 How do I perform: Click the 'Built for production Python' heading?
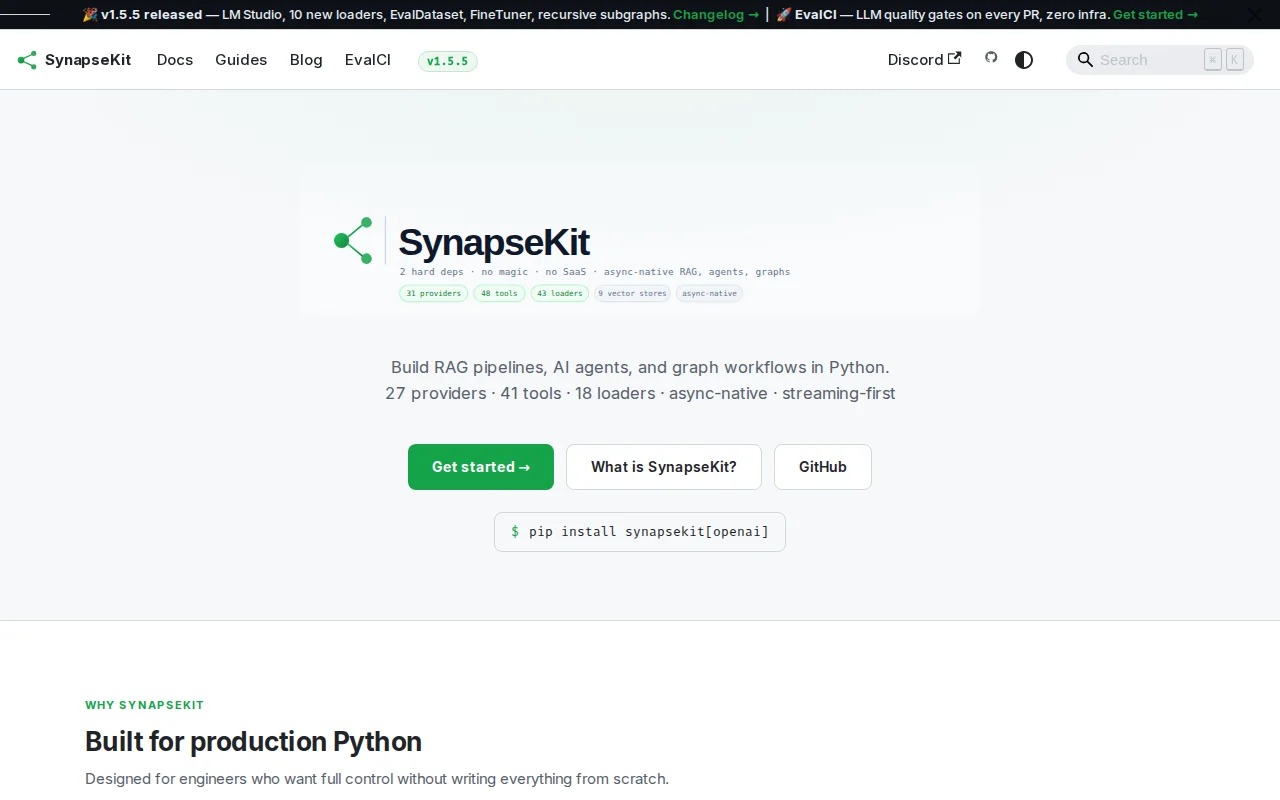253,742
